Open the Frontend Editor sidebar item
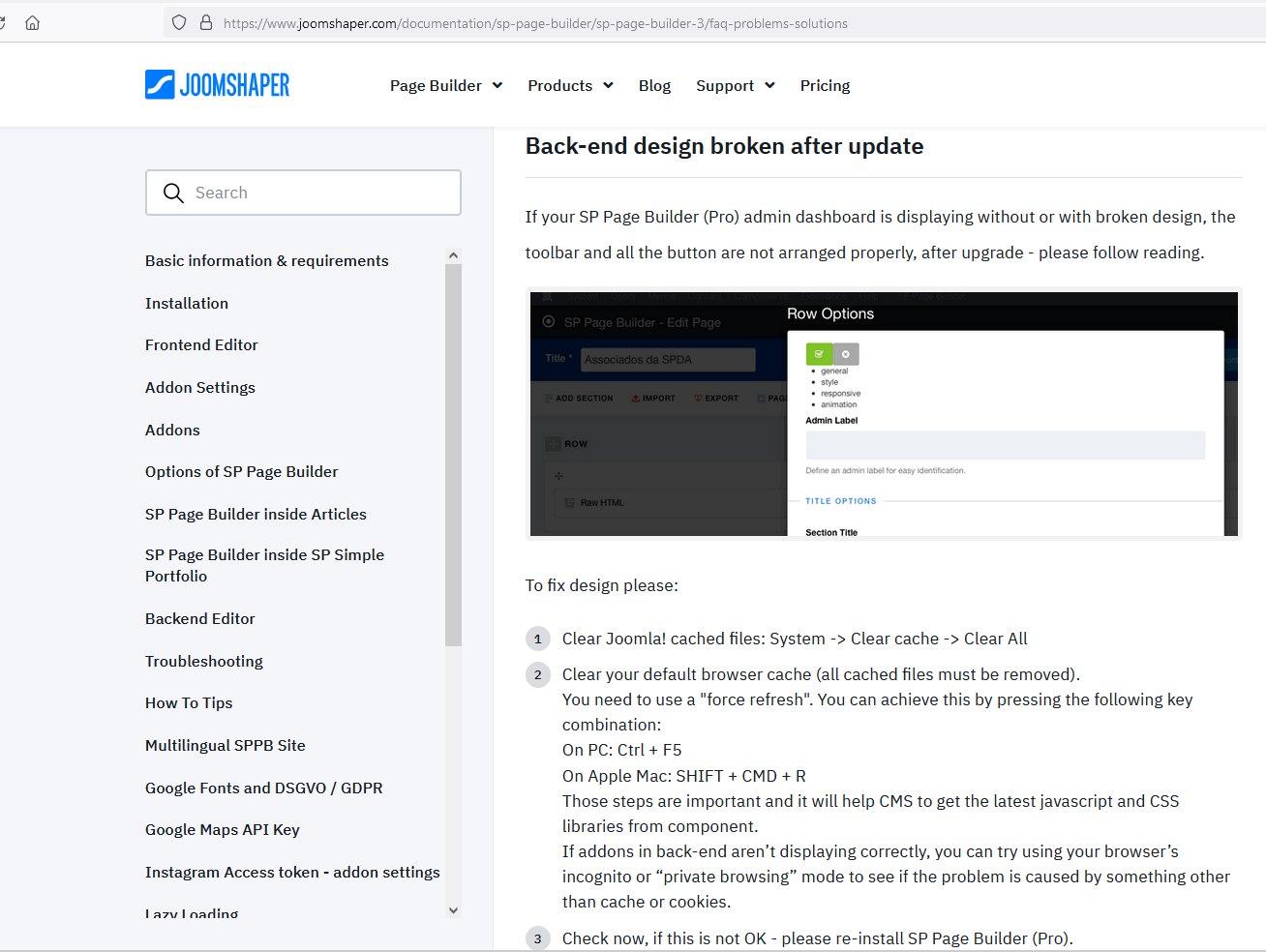 point(201,344)
